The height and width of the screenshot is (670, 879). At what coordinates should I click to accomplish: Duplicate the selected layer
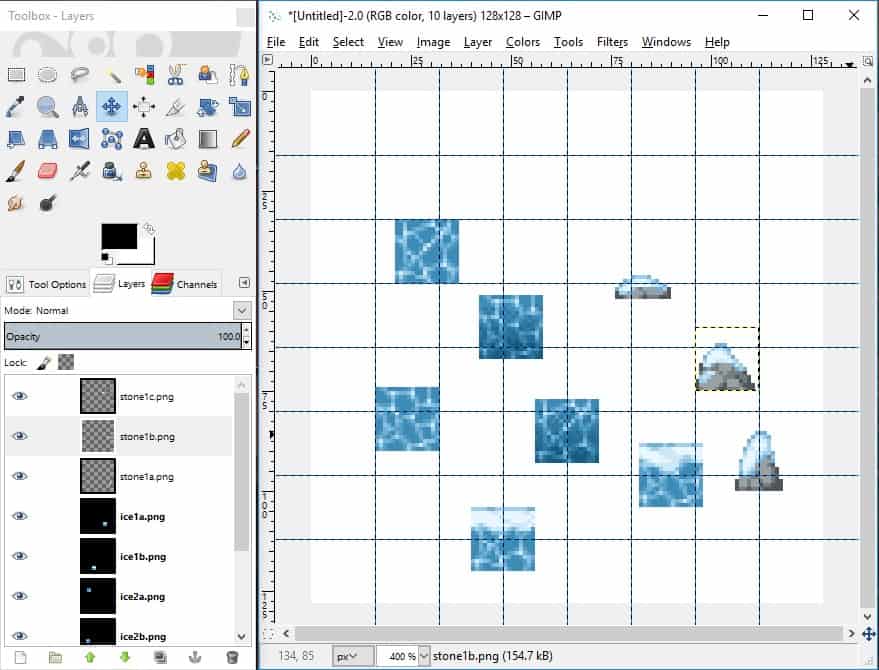[x=160, y=658]
